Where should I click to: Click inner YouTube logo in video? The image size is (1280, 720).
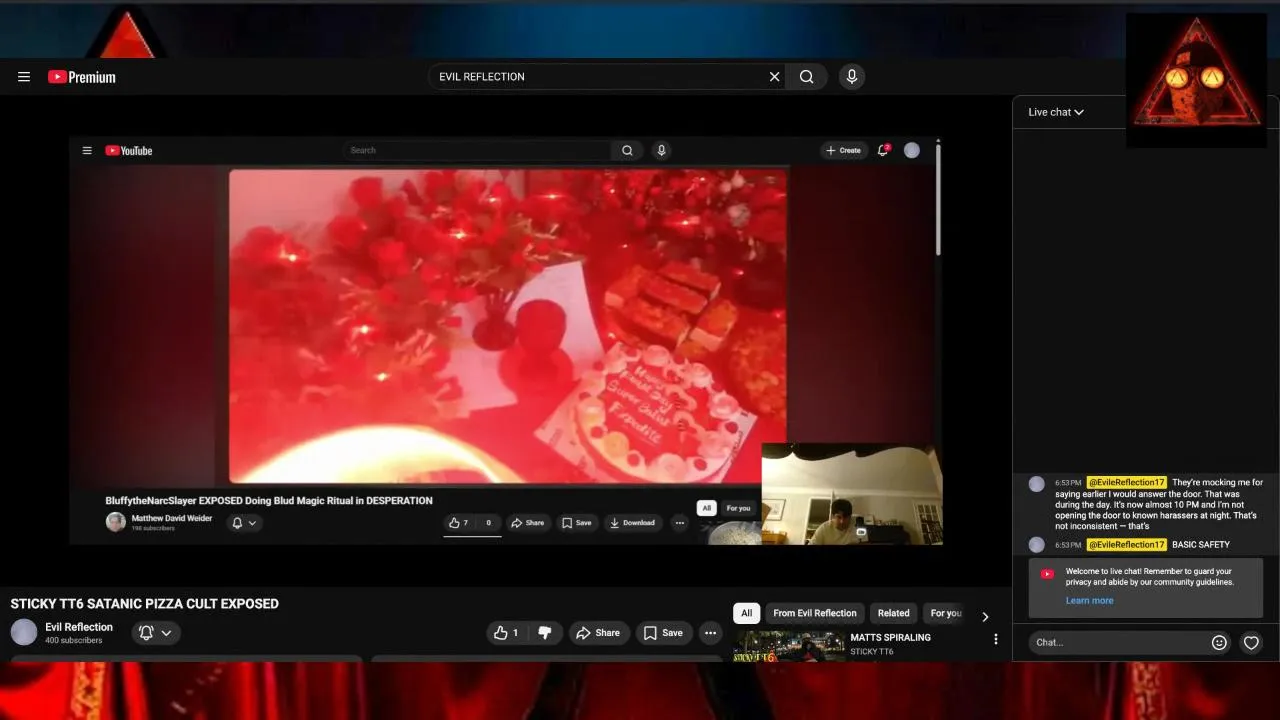pos(129,151)
